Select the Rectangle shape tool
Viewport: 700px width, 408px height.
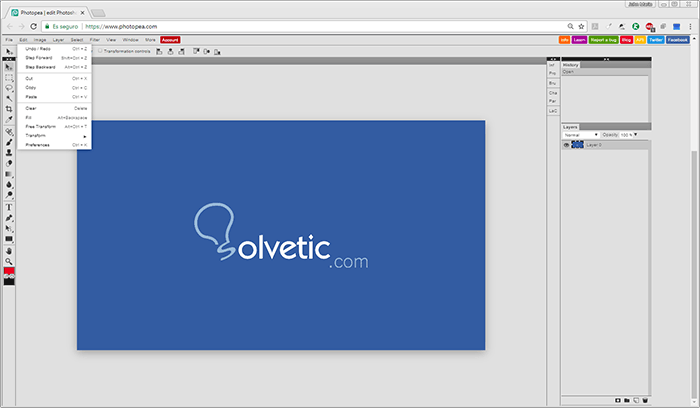[x=9, y=239]
